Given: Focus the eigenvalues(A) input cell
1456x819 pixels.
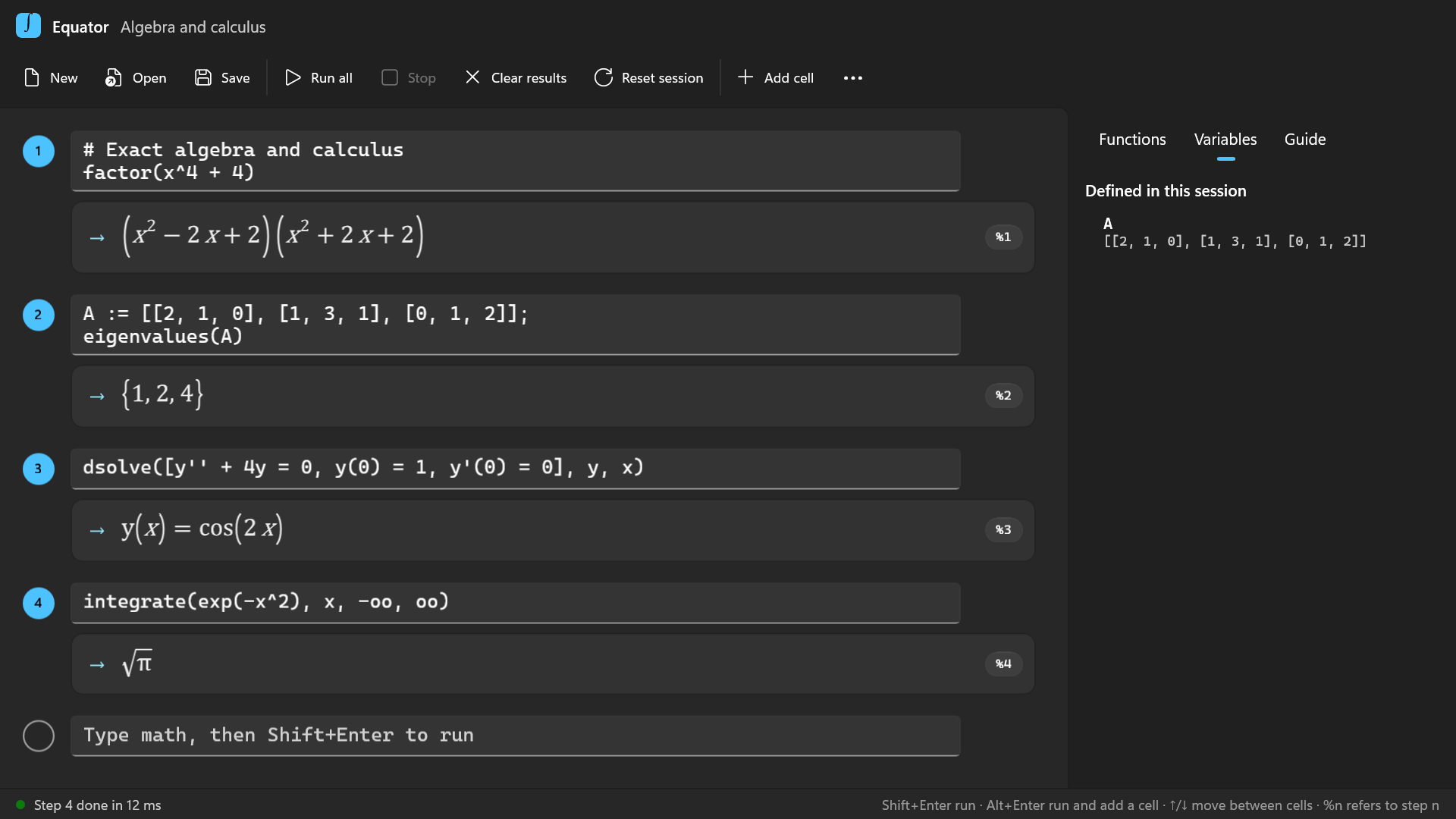Looking at the screenshot, I should pyautogui.click(x=516, y=325).
